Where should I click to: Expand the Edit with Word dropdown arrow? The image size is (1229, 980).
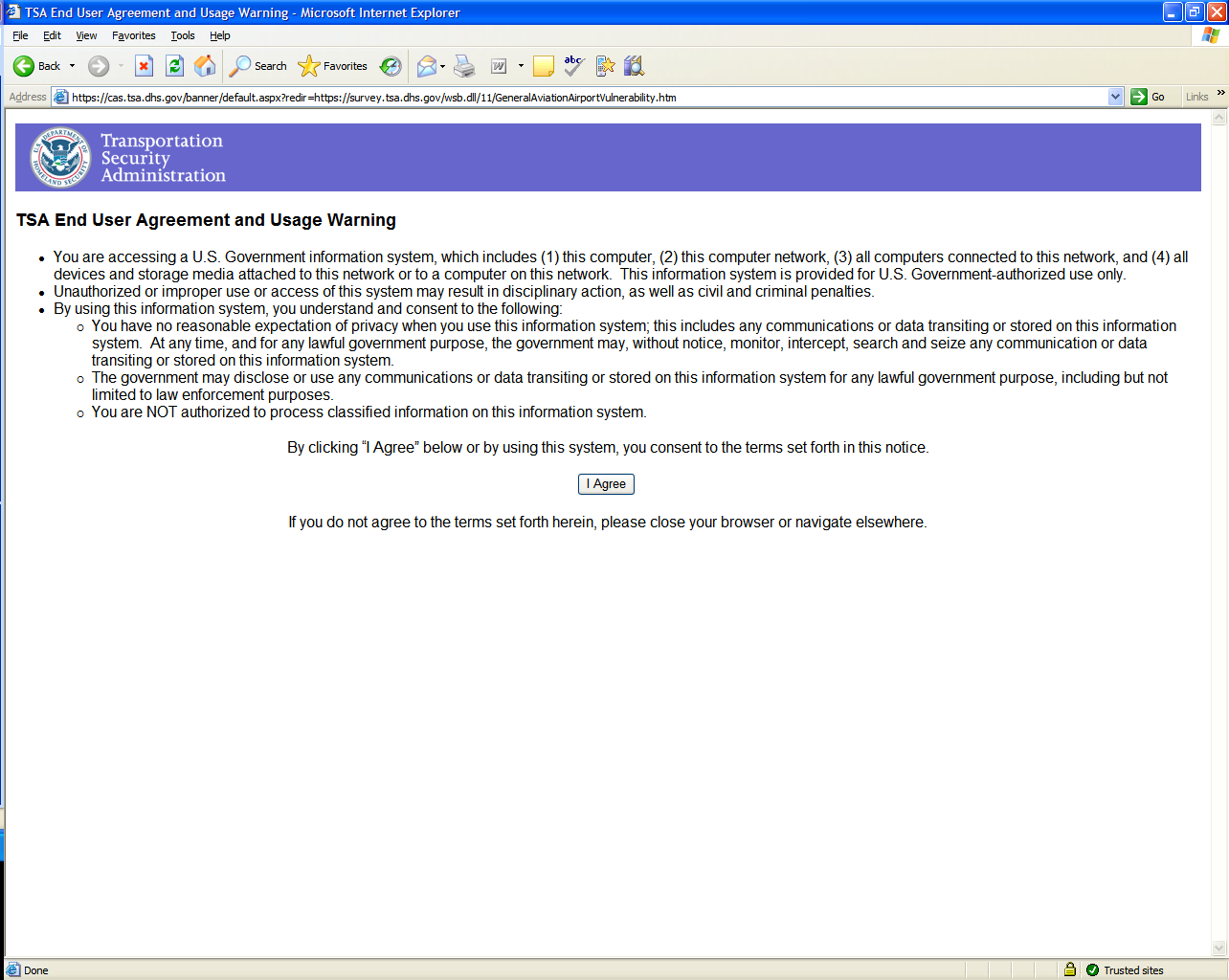521,66
